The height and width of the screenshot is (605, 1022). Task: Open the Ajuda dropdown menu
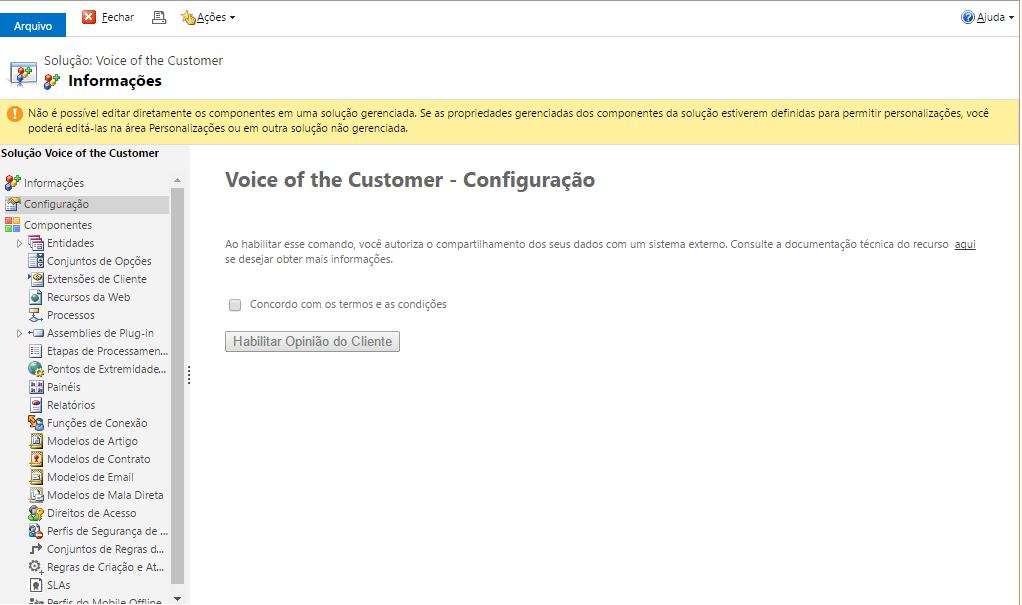987,18
